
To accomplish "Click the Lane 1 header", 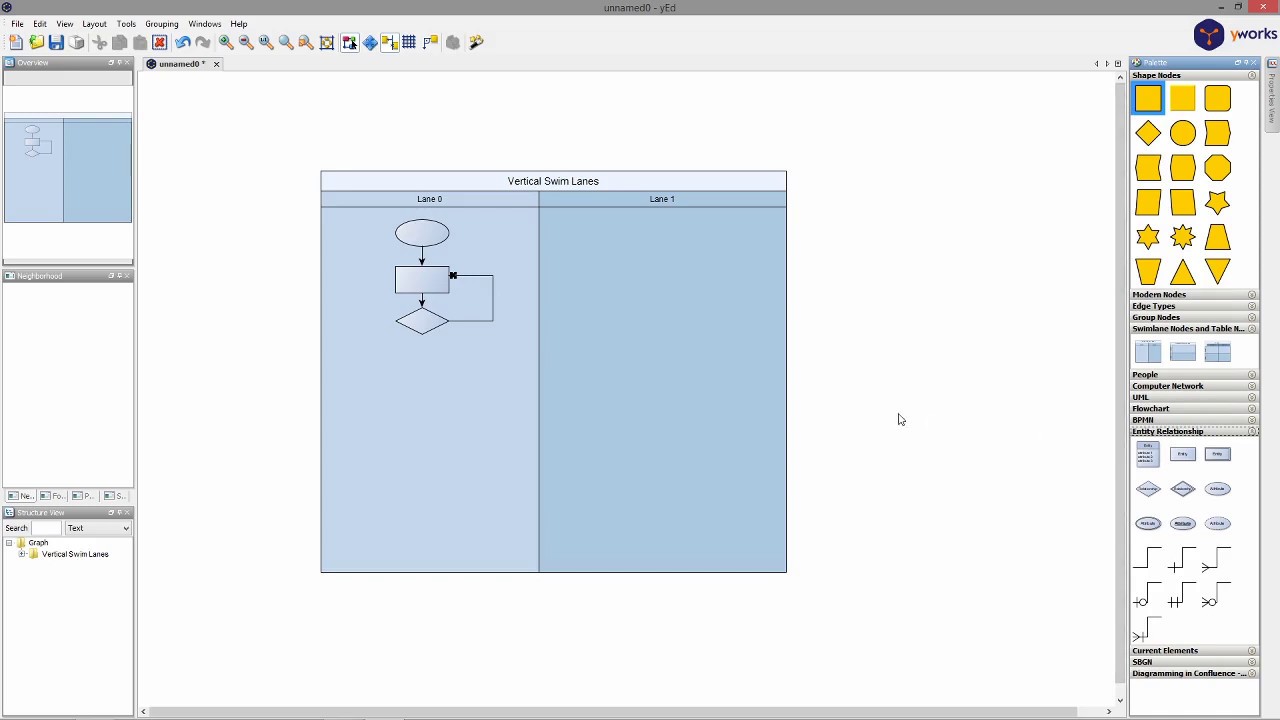I will (x=662, y=199).
